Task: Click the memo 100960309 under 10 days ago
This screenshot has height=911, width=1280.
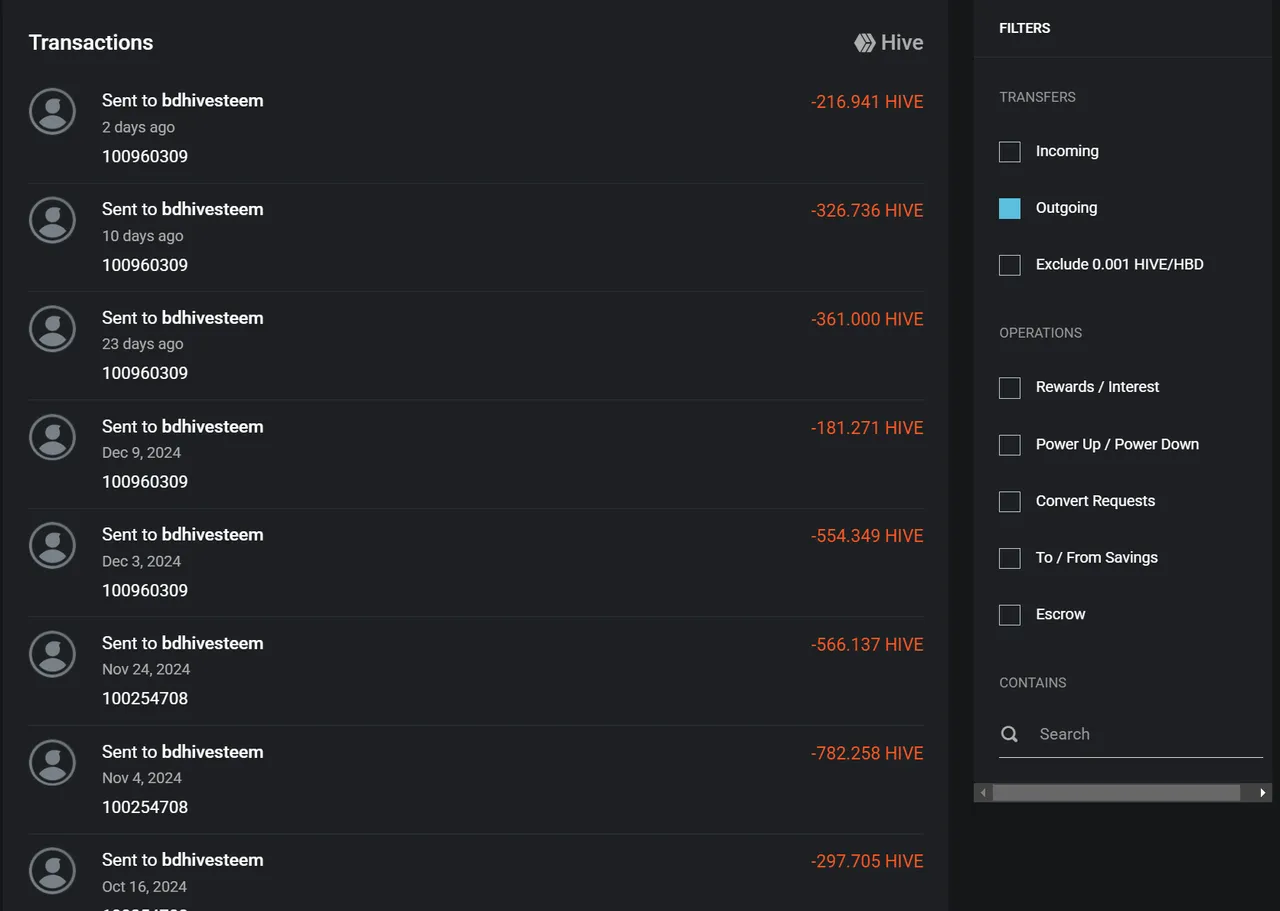Action: point(145,265)
